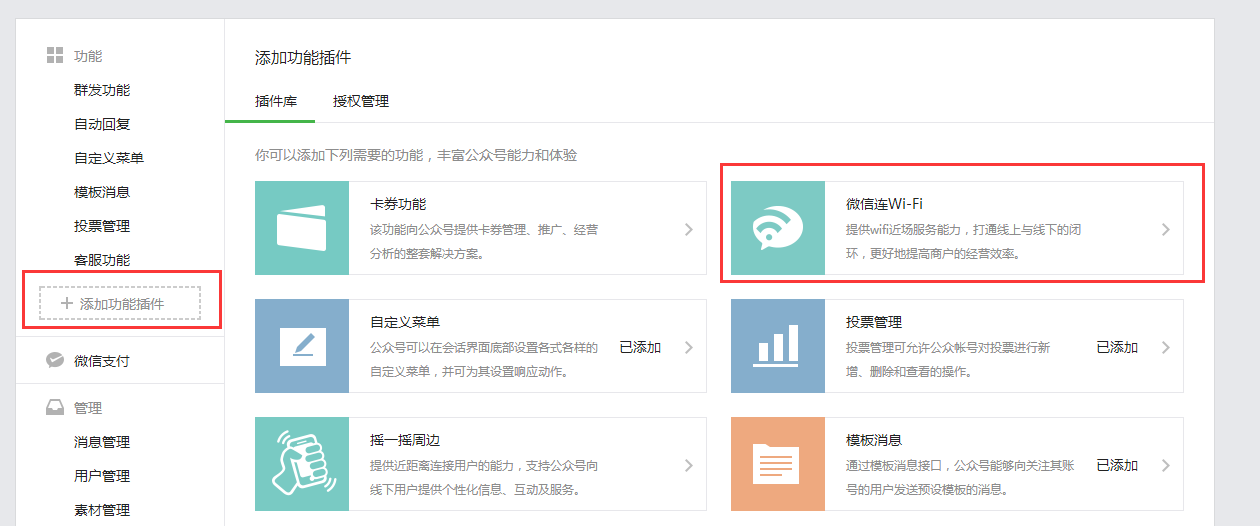Go to 自动回复 in the sidebar
This screenshot has width=1260, height=526.
tap(102, 124)
